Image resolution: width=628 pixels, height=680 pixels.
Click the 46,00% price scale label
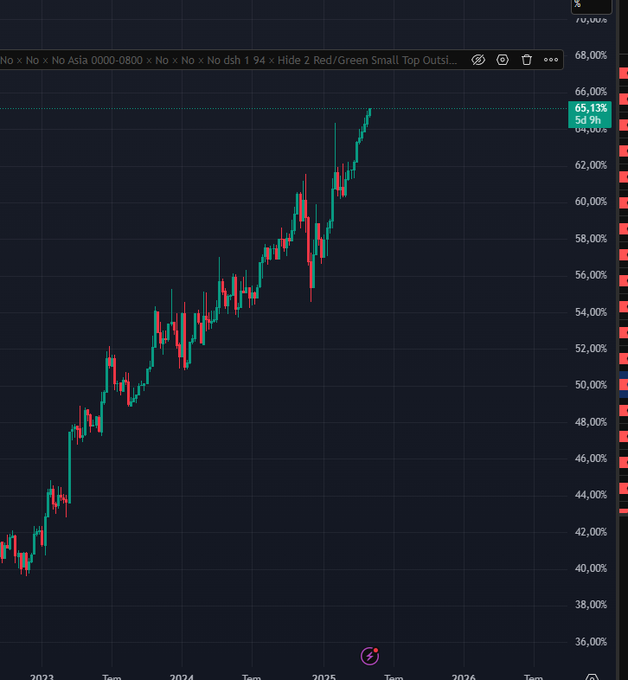(591, 458)
